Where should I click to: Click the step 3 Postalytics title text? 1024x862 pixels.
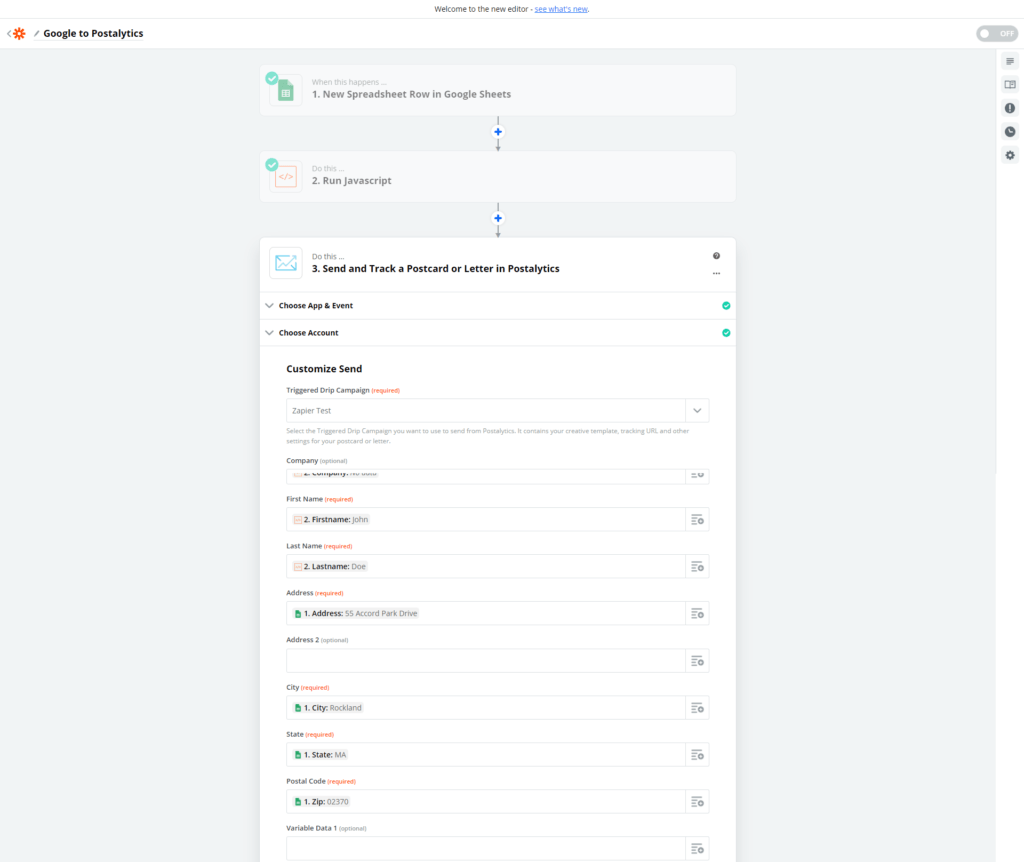[436, 268]
